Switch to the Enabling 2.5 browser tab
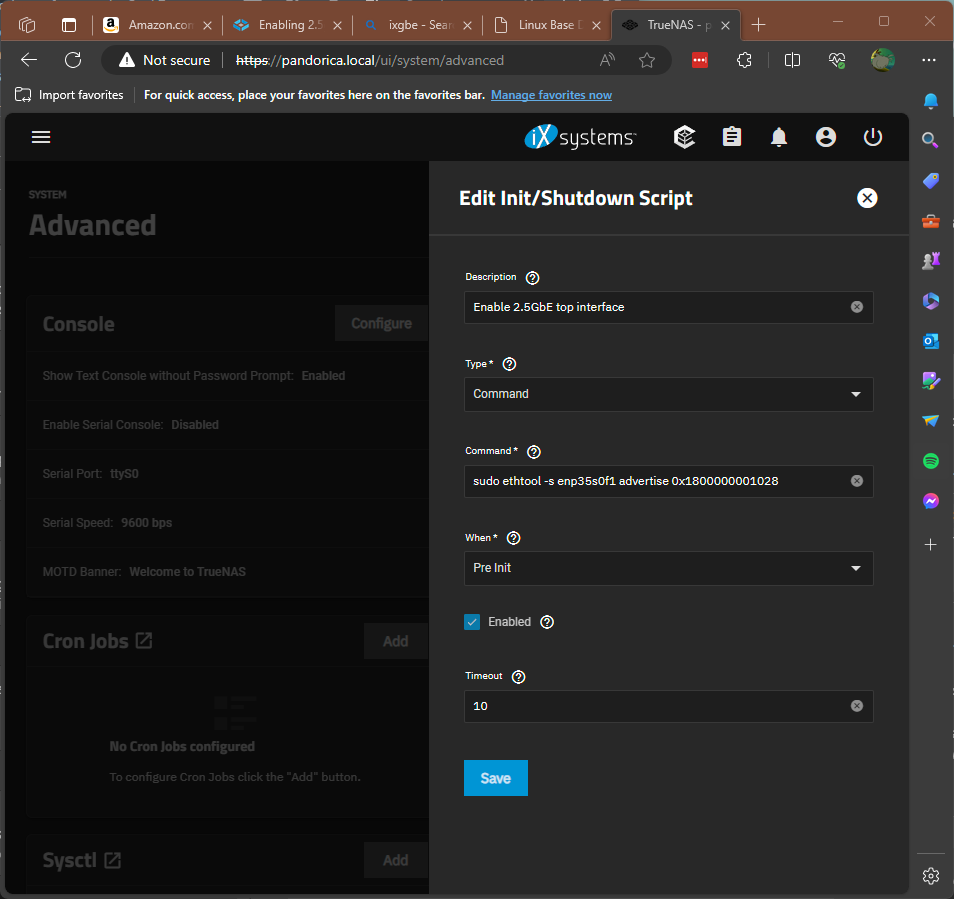The width and height of the screenshot is (954, 899). (x=287, y=25)
